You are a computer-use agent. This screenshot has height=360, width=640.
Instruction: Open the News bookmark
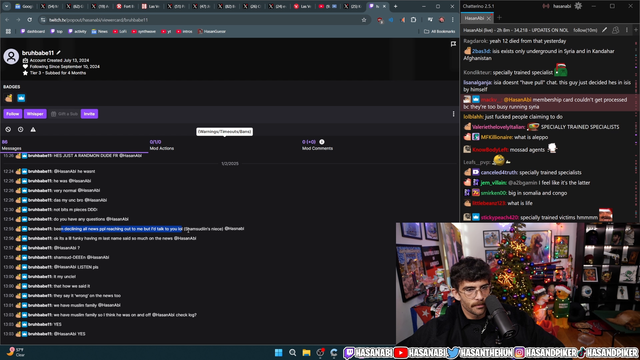pos(100,31)
